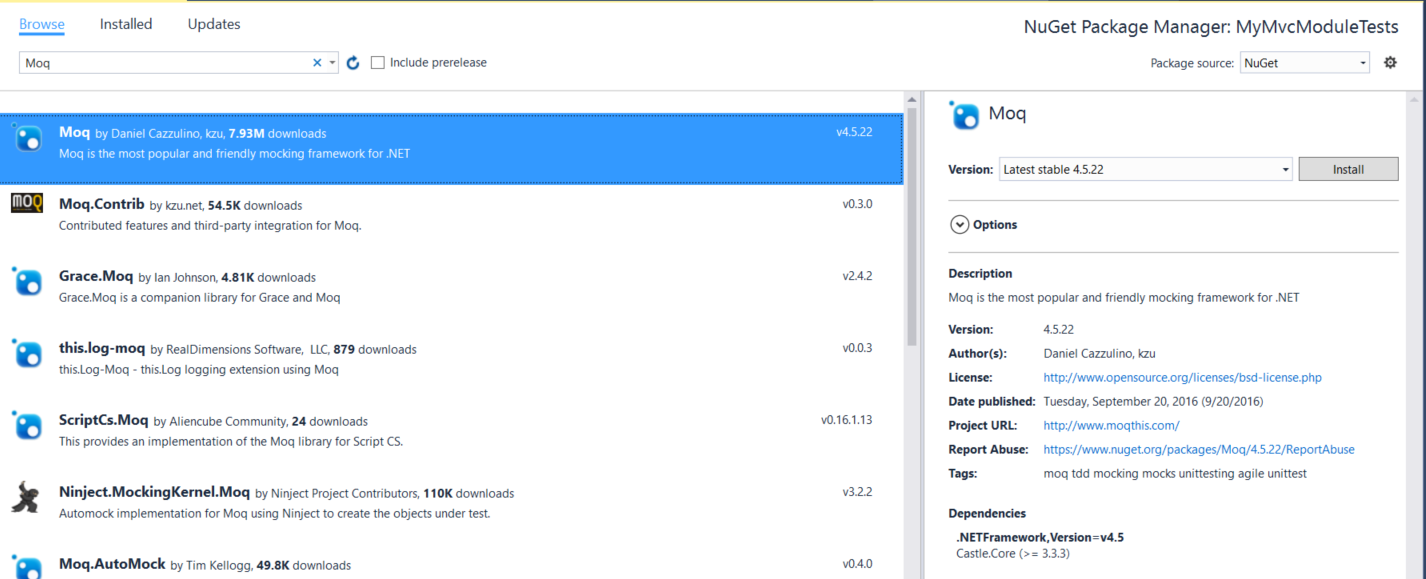Open the moqthis.com project URL
1426x579 pixels.
pyautogui.click(x=1111, y=426)
